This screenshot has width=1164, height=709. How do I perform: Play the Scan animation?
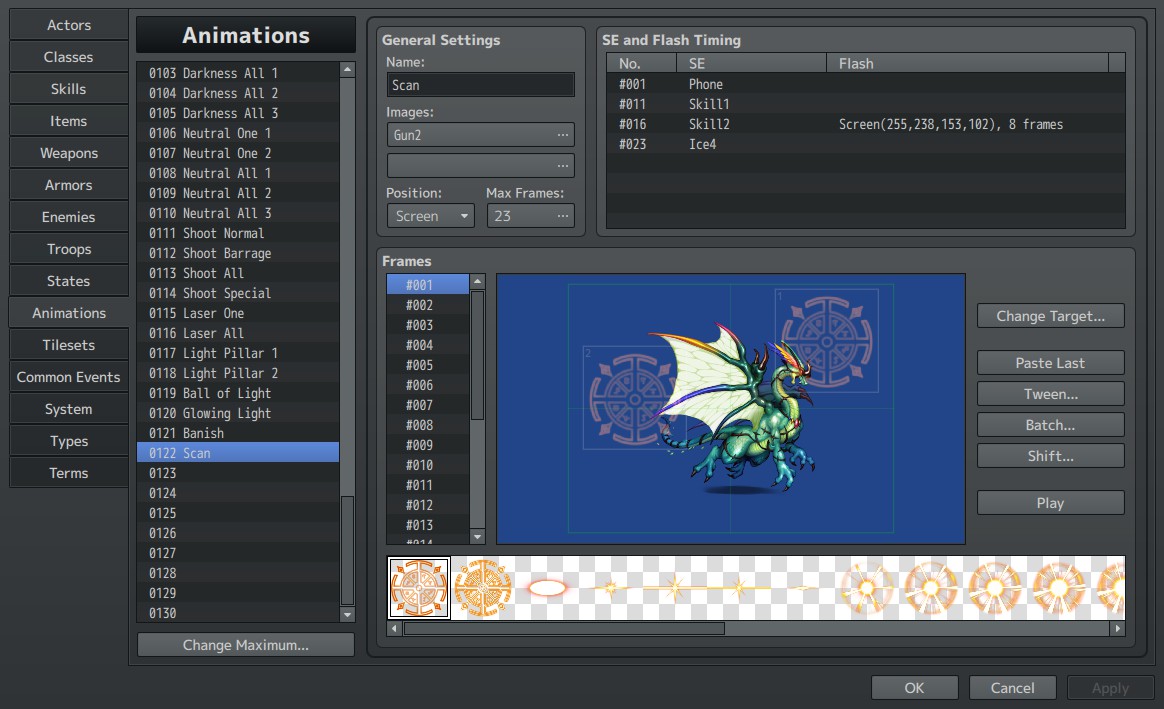pyautogui.click(x=1050, y=503)
